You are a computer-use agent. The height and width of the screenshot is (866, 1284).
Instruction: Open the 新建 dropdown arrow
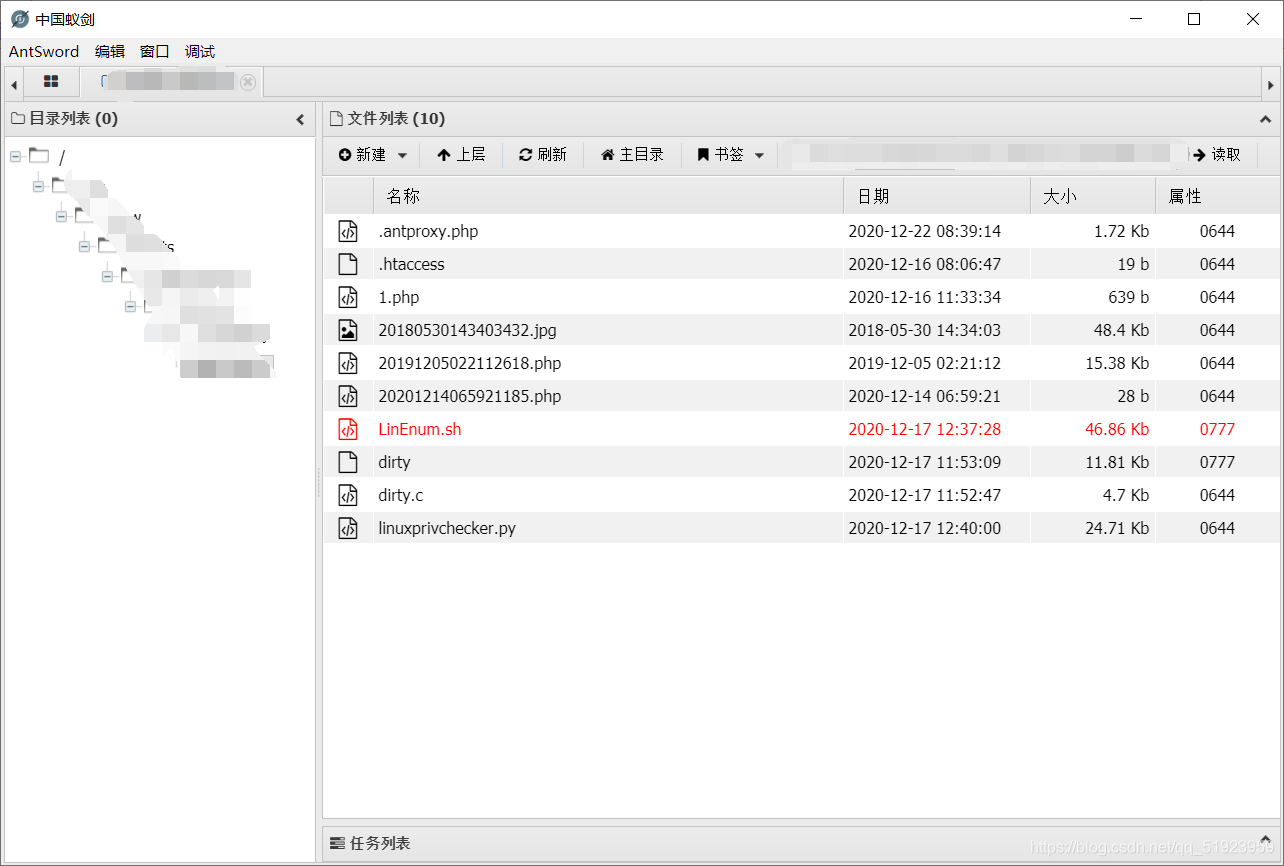[402, 155]
